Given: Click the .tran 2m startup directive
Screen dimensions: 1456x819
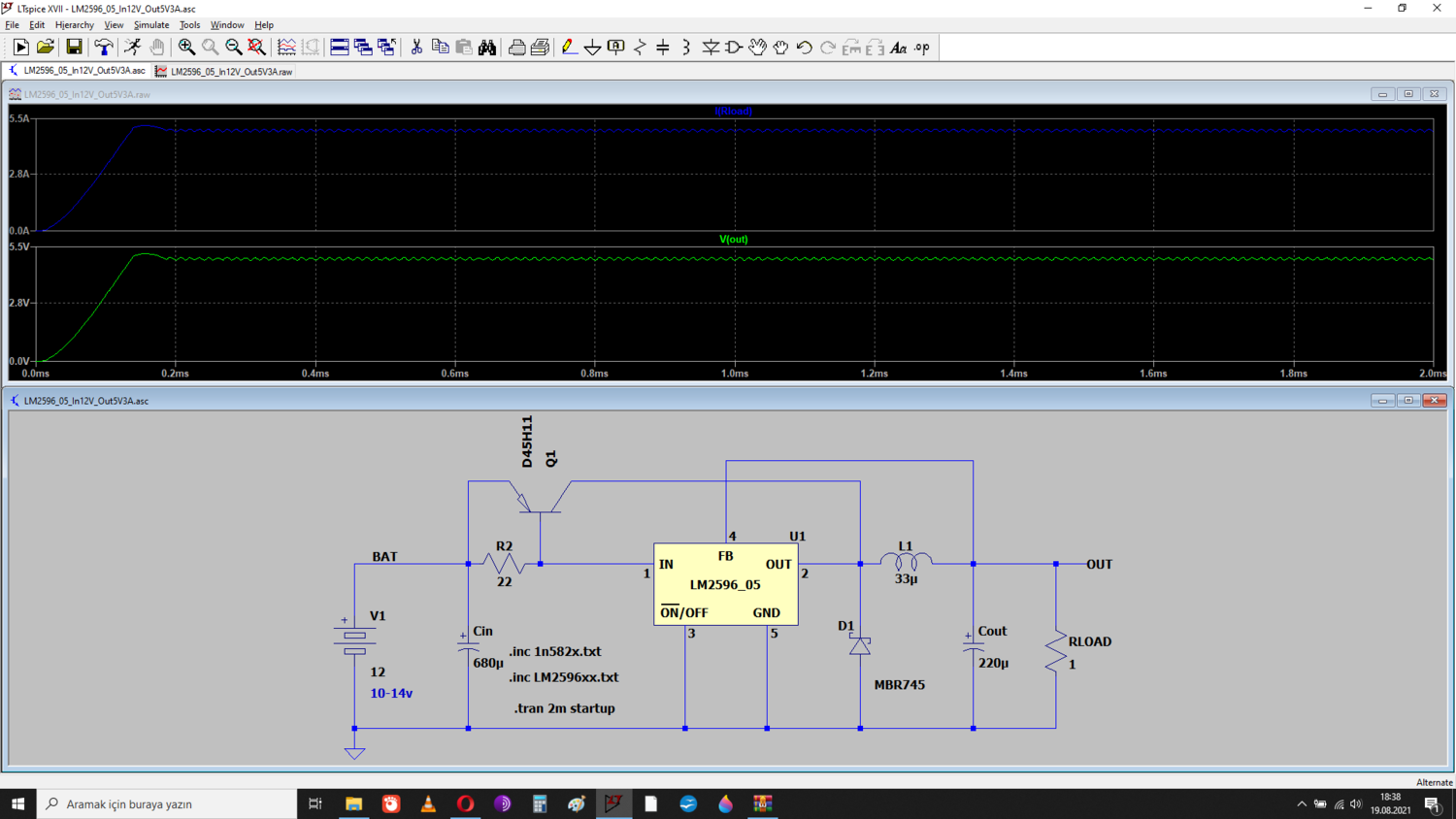Looking at the screenshot, I should click(x=564, y=708).
